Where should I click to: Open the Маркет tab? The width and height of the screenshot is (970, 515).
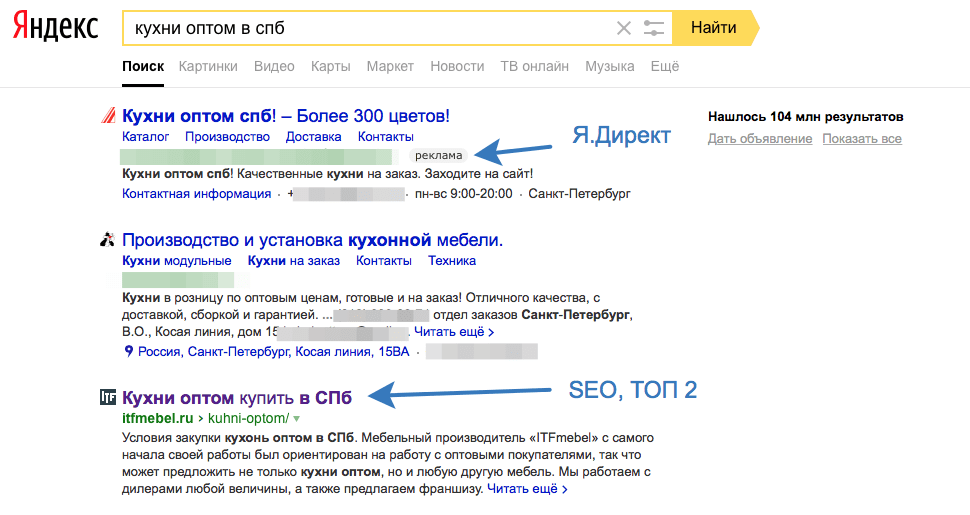click(390, 66)
